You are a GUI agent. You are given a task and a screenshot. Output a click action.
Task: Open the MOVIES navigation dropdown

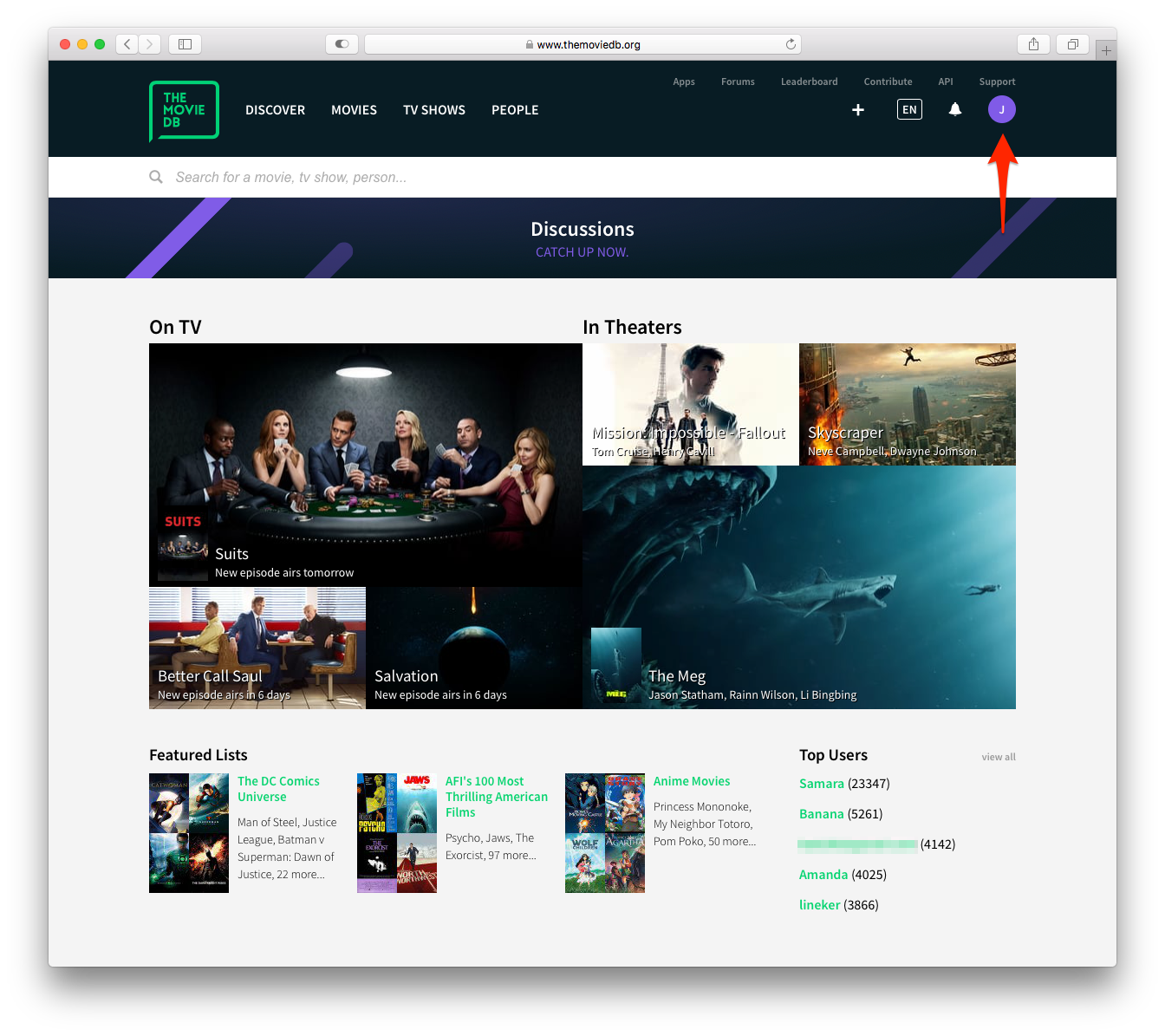(x=354, y=110)
